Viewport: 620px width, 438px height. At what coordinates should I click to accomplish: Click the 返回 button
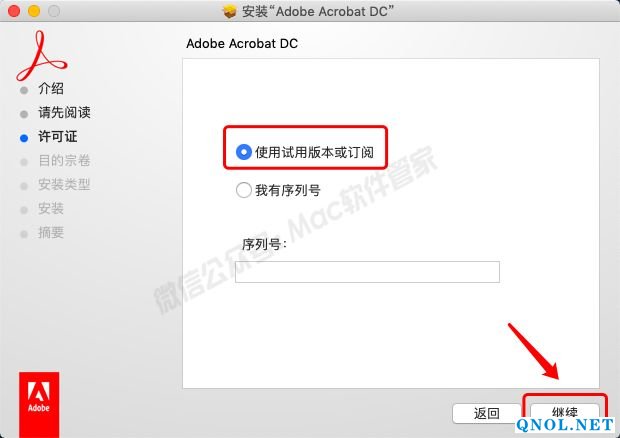pyautogui.click(x=487, y=413)
